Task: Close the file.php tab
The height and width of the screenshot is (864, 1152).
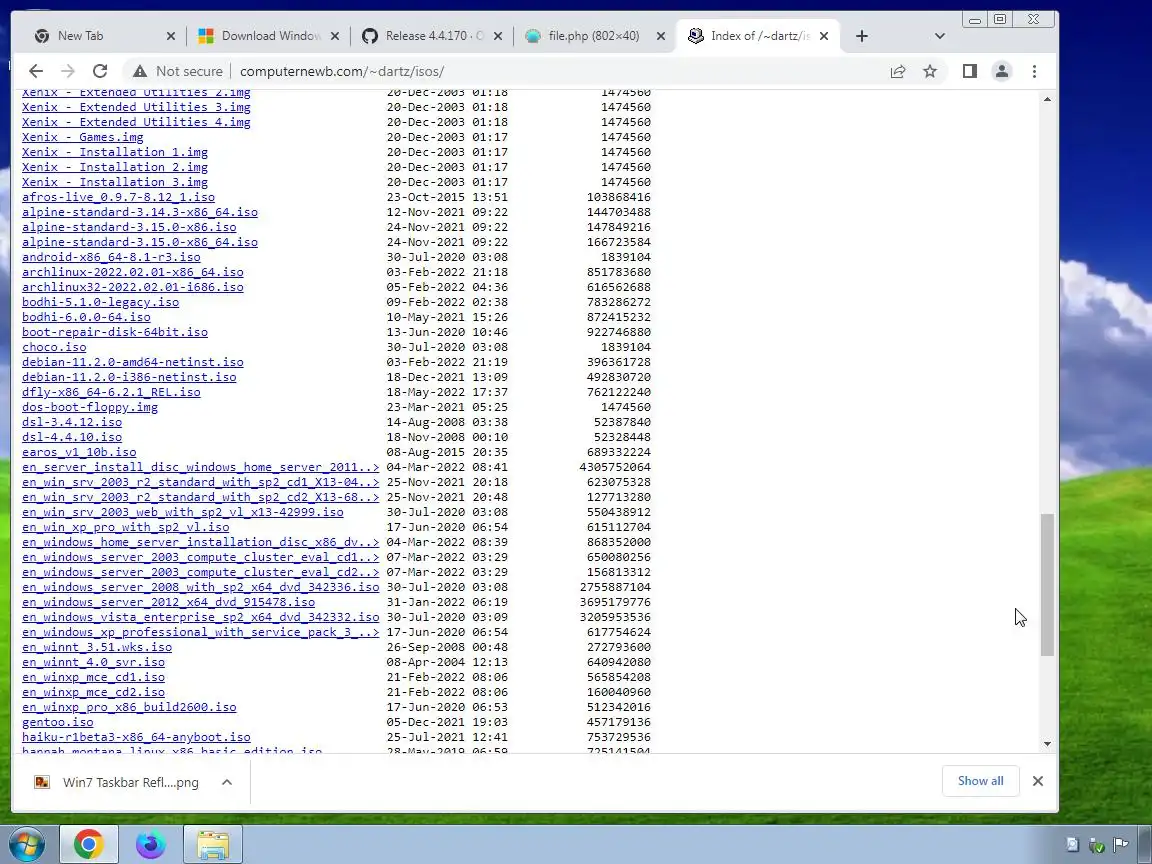Action: point(660,36)
